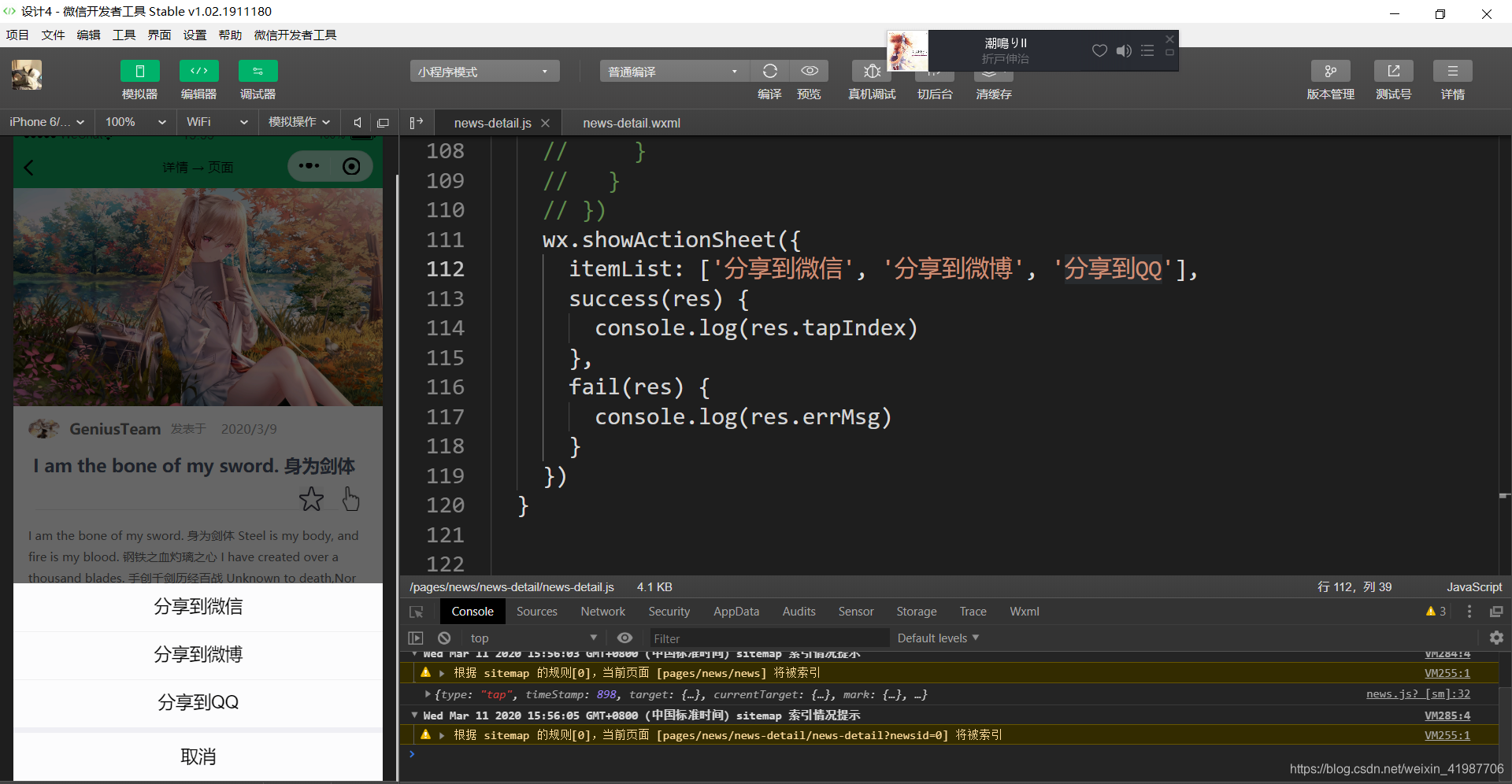The image size is (1512, 784).
Task: Select the Storage devtools tab
Action: point(917,612)
